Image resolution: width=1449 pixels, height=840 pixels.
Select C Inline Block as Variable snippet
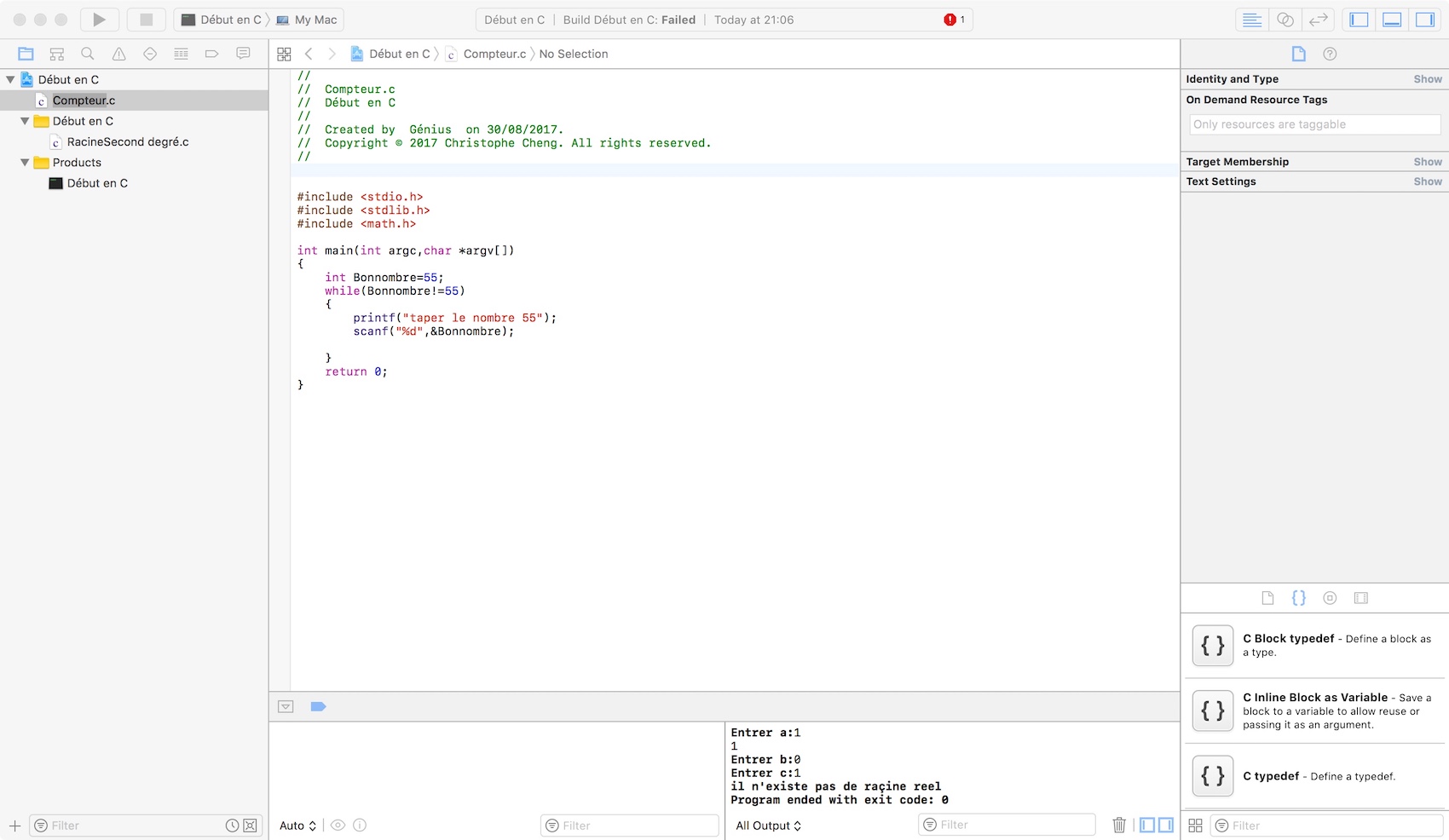coord(1315,711)
